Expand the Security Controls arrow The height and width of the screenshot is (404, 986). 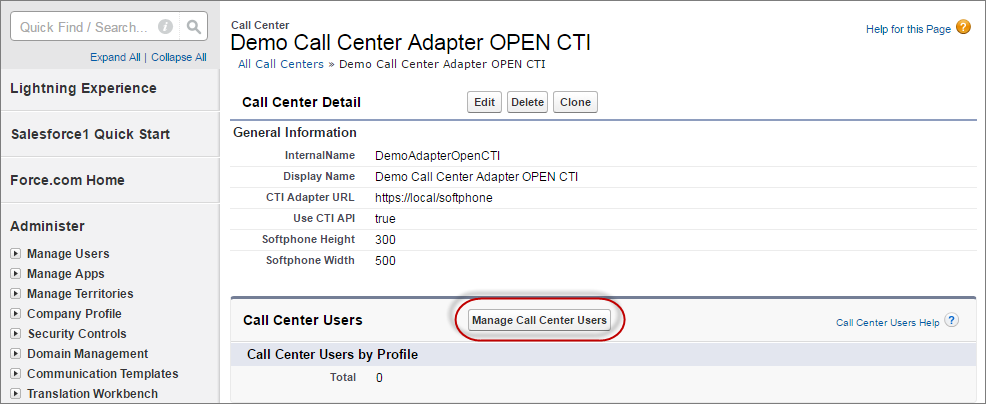16,334
